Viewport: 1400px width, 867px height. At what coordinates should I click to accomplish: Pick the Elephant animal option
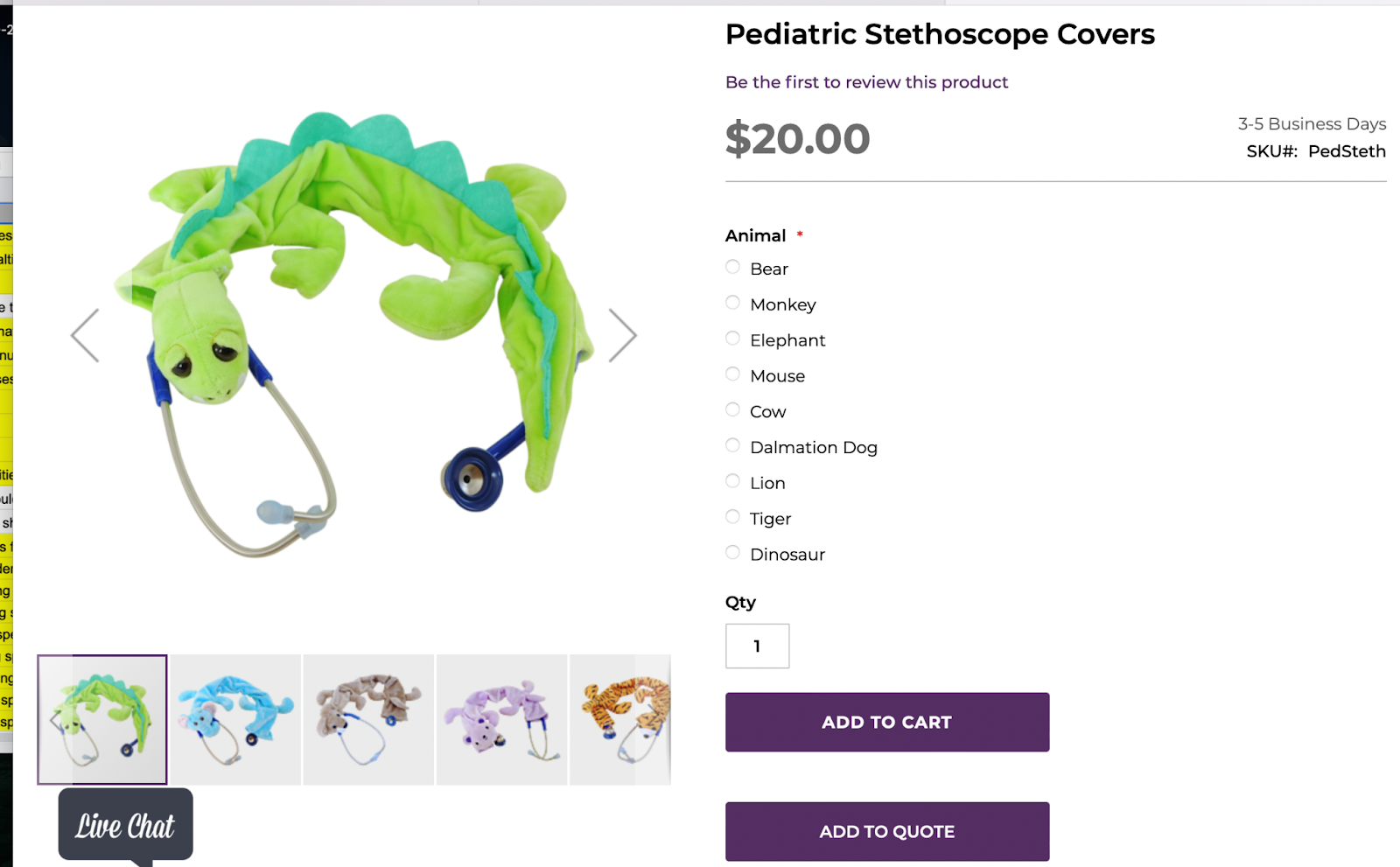coord(731,338)
